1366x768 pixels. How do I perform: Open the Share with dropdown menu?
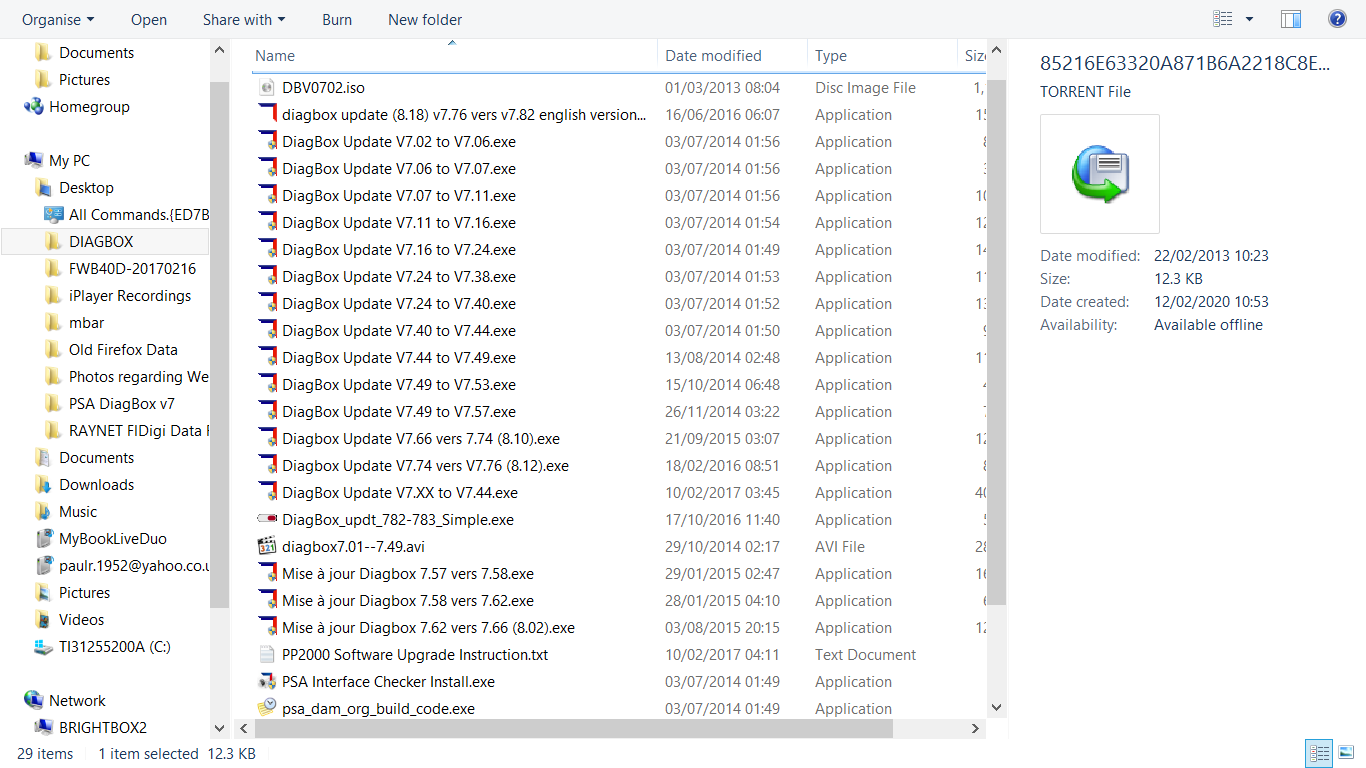pyautogui.click(x=244, y=20)
